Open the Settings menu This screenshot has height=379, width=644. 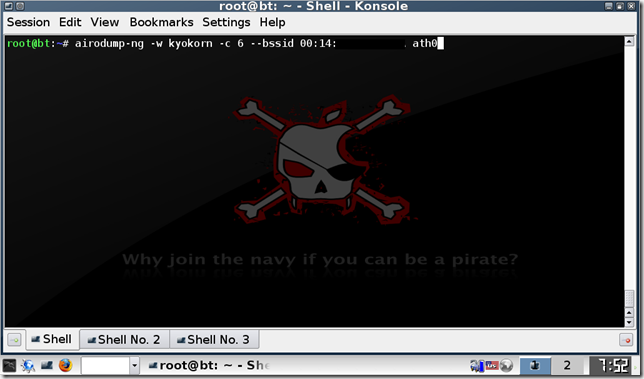pos(226,22)
